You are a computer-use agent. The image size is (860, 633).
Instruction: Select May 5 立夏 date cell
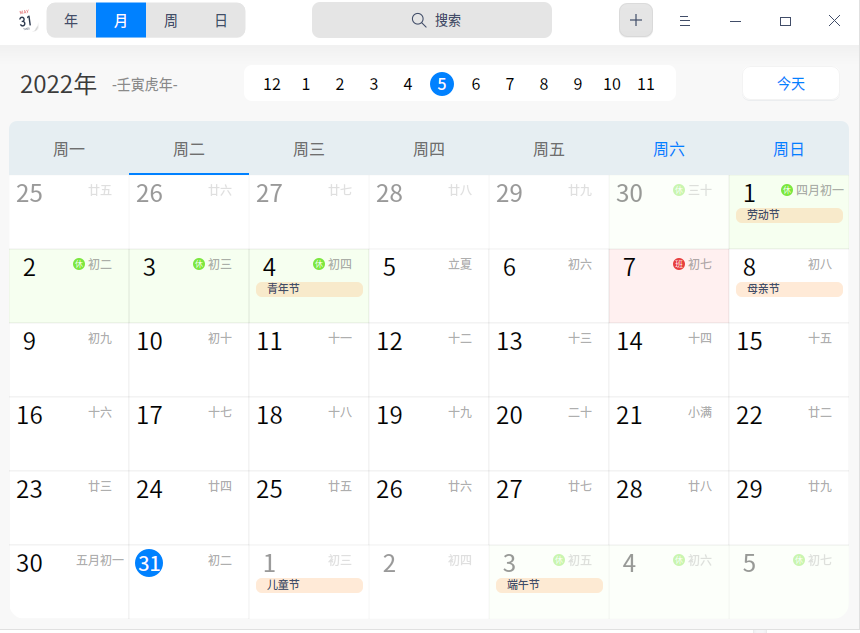tap(429, 286)
